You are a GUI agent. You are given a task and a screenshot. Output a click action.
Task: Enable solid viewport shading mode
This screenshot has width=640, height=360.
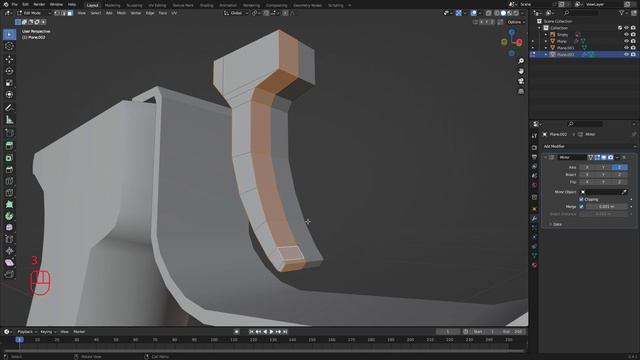(x=503, y=13)
